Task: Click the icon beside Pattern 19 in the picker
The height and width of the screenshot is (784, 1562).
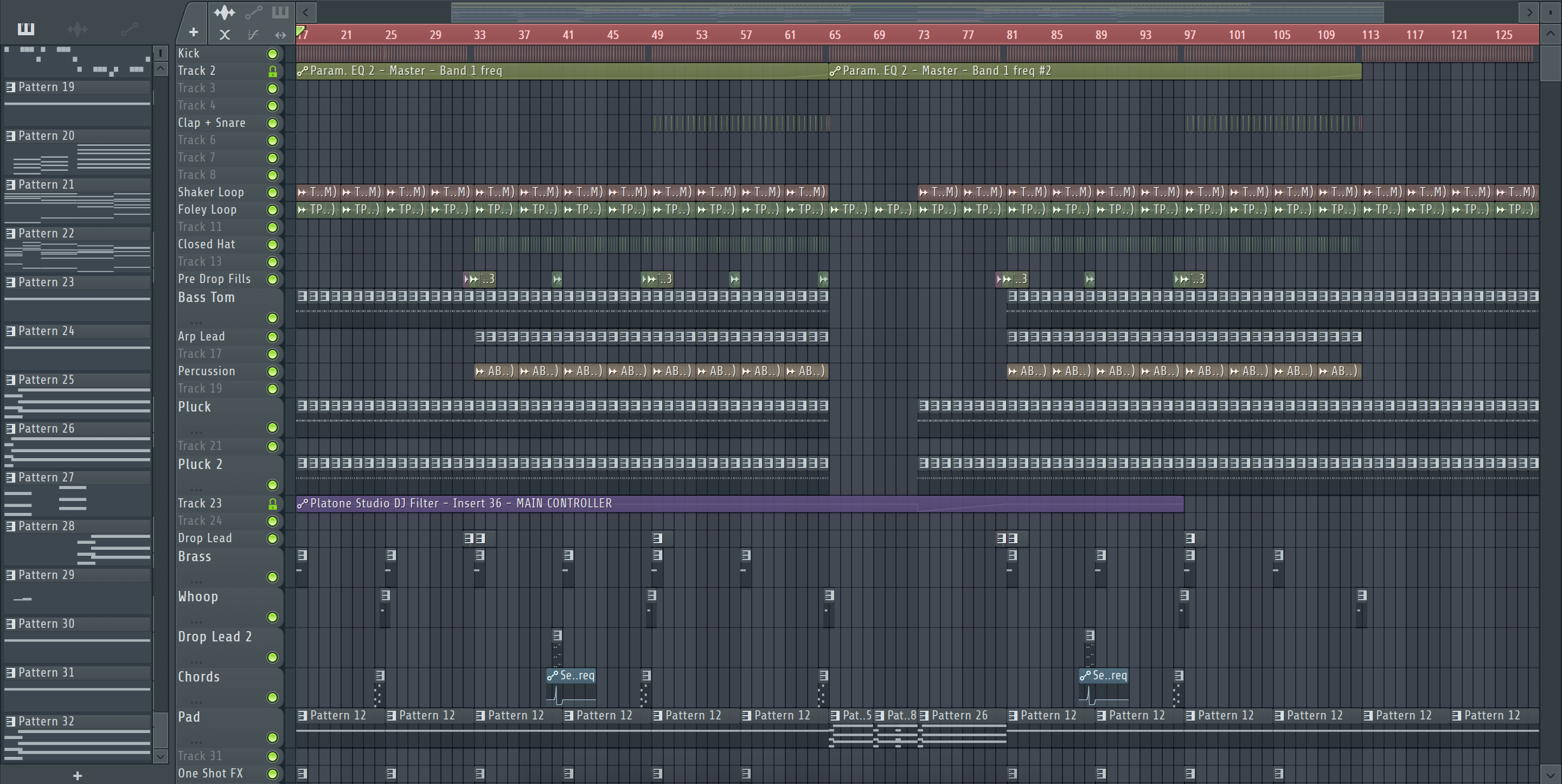Action: (10, 87)
